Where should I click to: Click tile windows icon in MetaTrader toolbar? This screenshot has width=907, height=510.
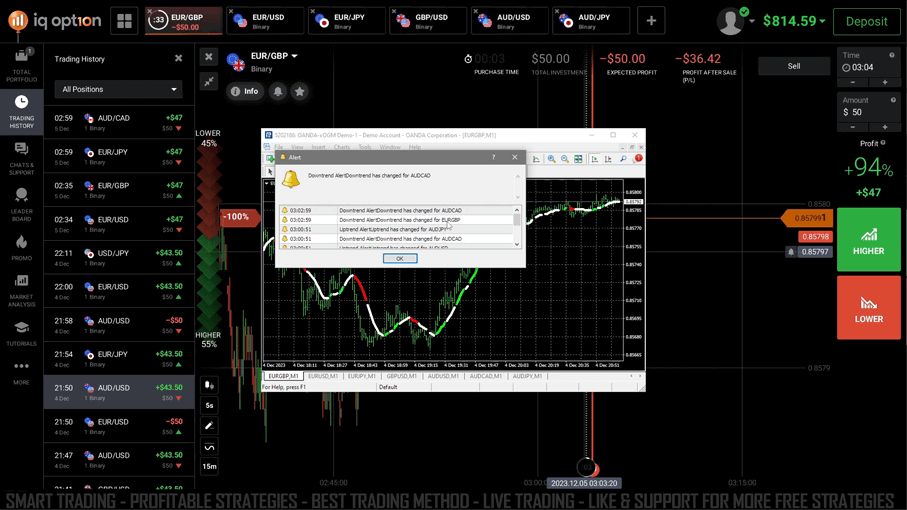pos(578,159)
